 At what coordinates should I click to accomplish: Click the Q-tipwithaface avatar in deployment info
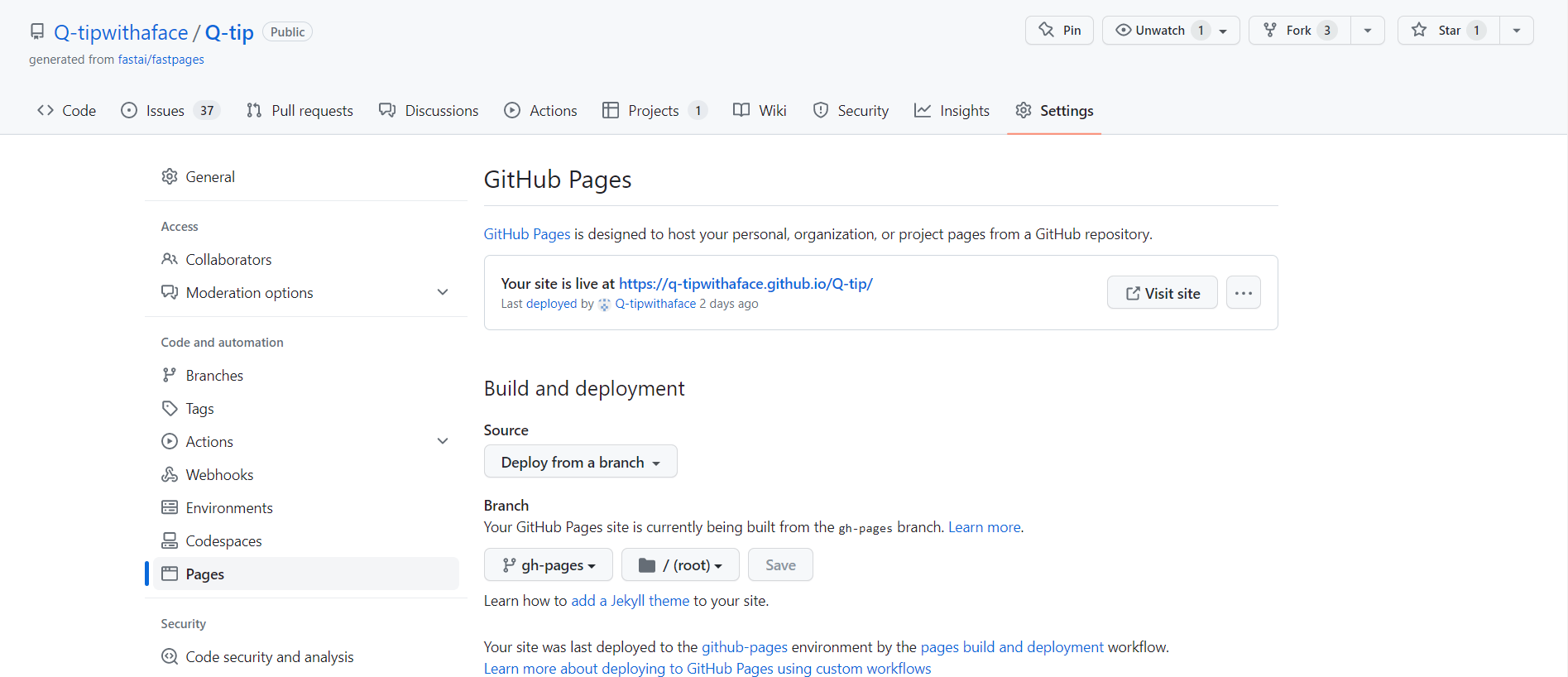pyautogui.click(x=605, y=305)
